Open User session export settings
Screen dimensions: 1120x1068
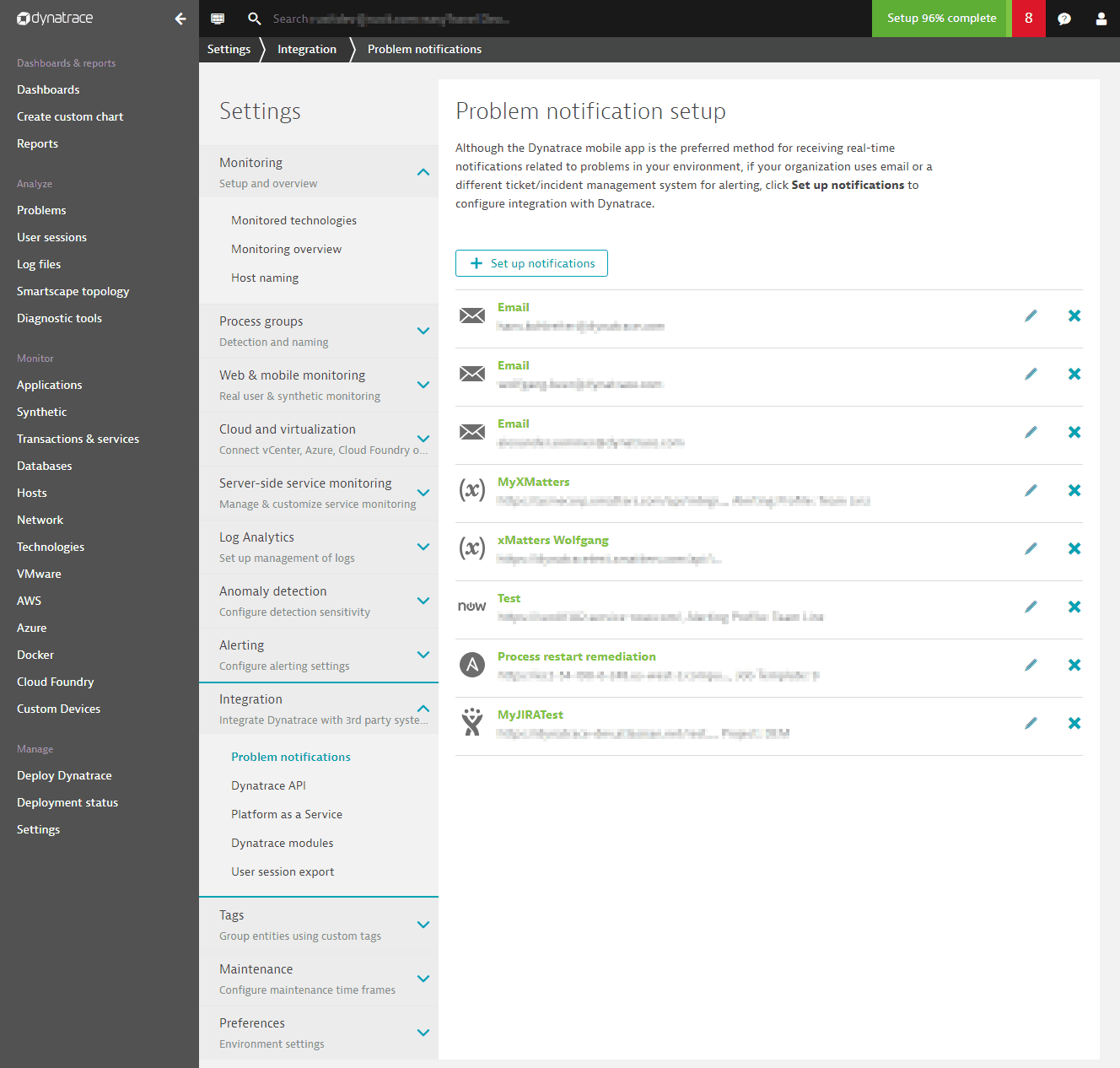coord(283,871)
